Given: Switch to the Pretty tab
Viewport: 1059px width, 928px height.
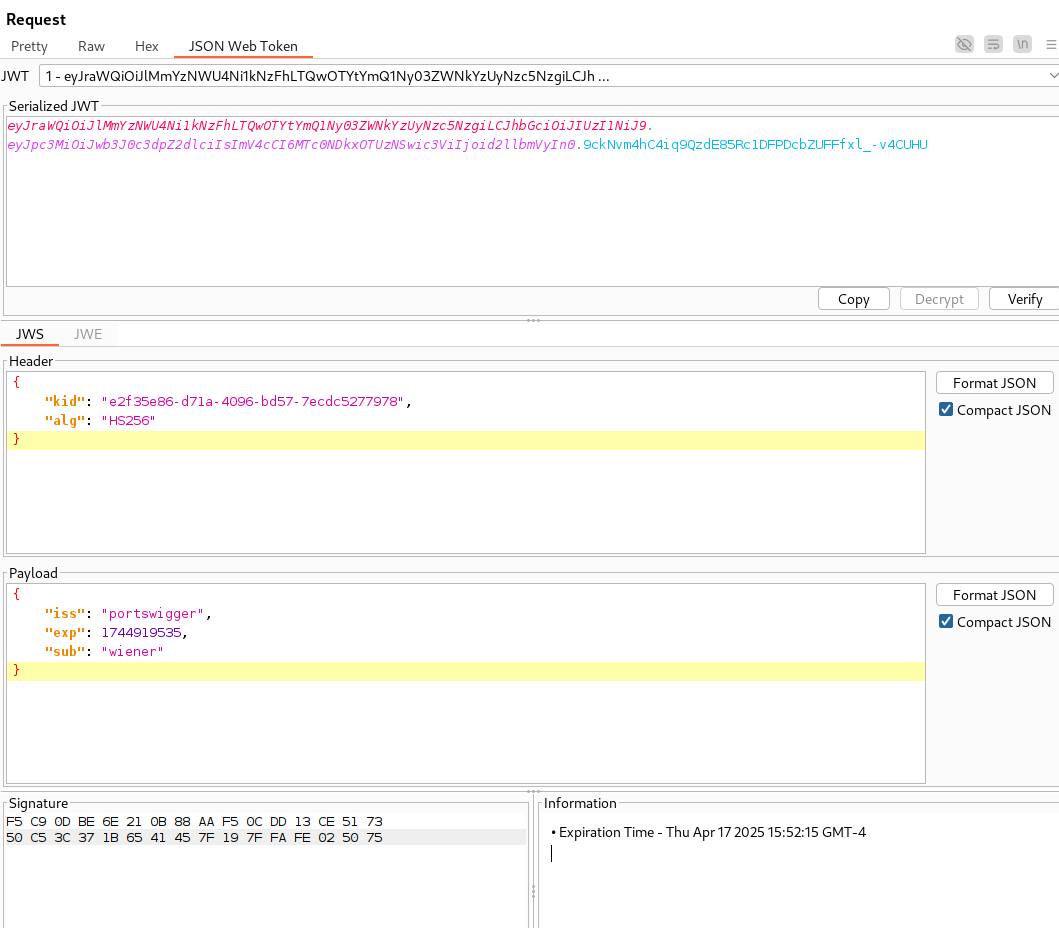Looking at the screenshot, I should (x=29, y=46).
